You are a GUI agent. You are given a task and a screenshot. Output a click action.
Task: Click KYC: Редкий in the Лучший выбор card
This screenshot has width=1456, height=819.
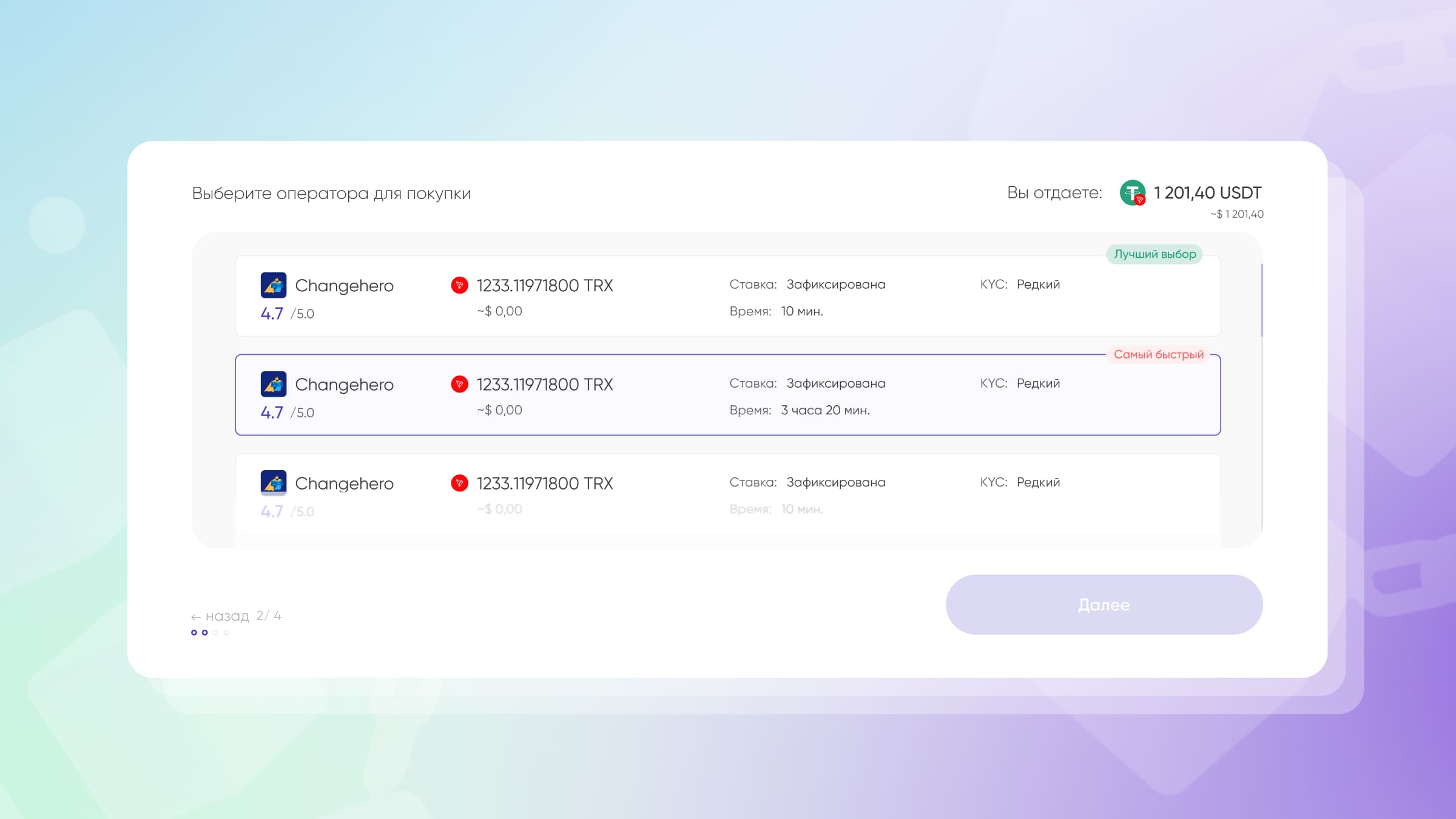pos(1020,285)
